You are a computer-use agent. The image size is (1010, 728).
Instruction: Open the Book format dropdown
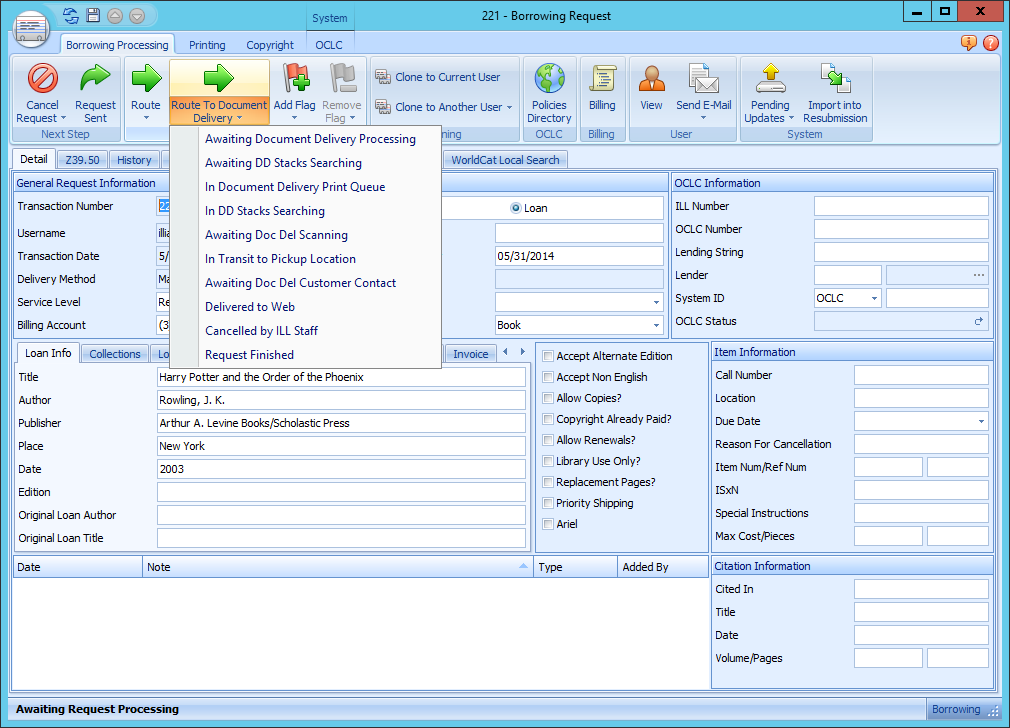(658, 324)
